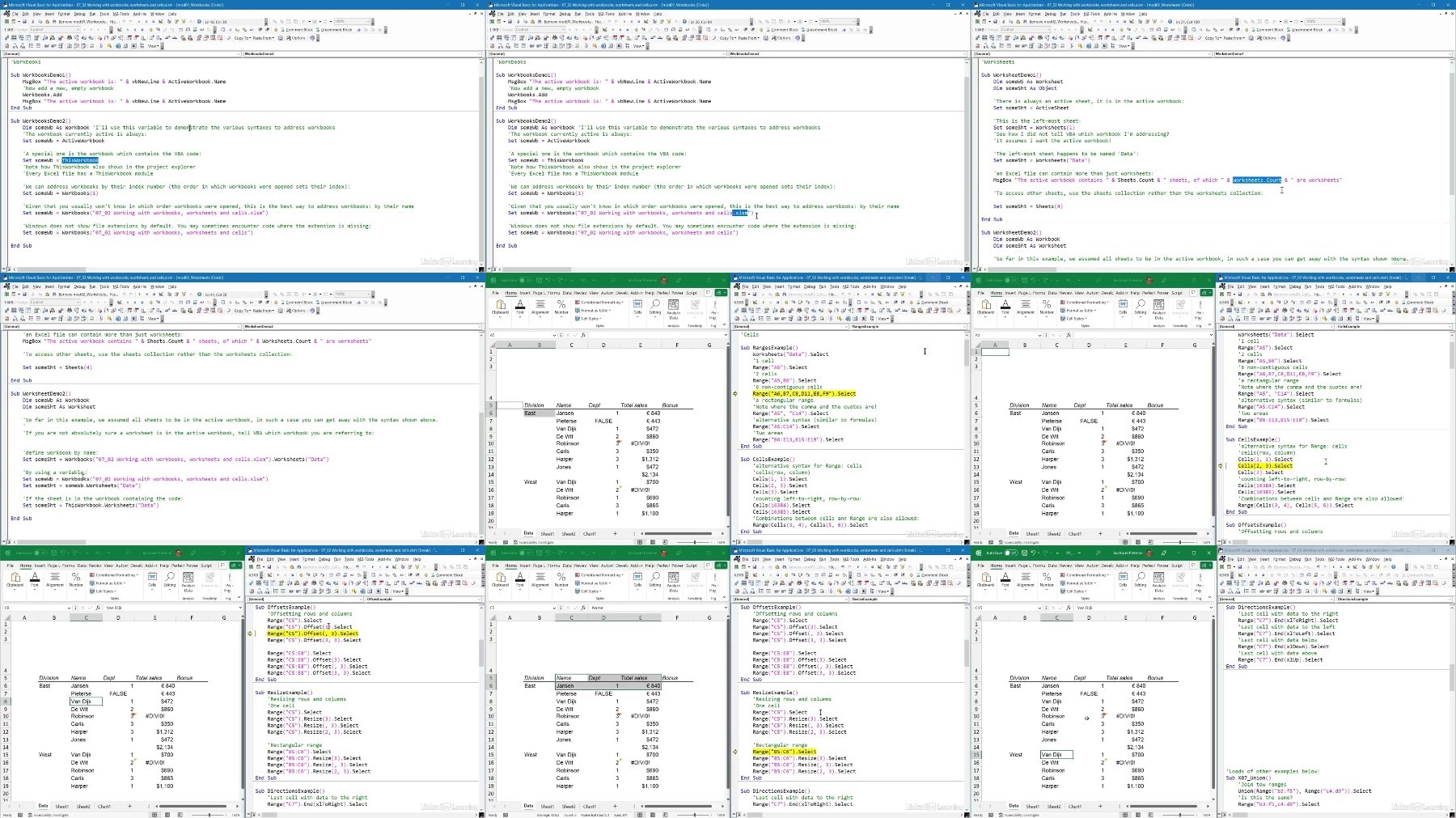Click Cells icon in Excel beside OffsetsExample code

click(152, 577)
